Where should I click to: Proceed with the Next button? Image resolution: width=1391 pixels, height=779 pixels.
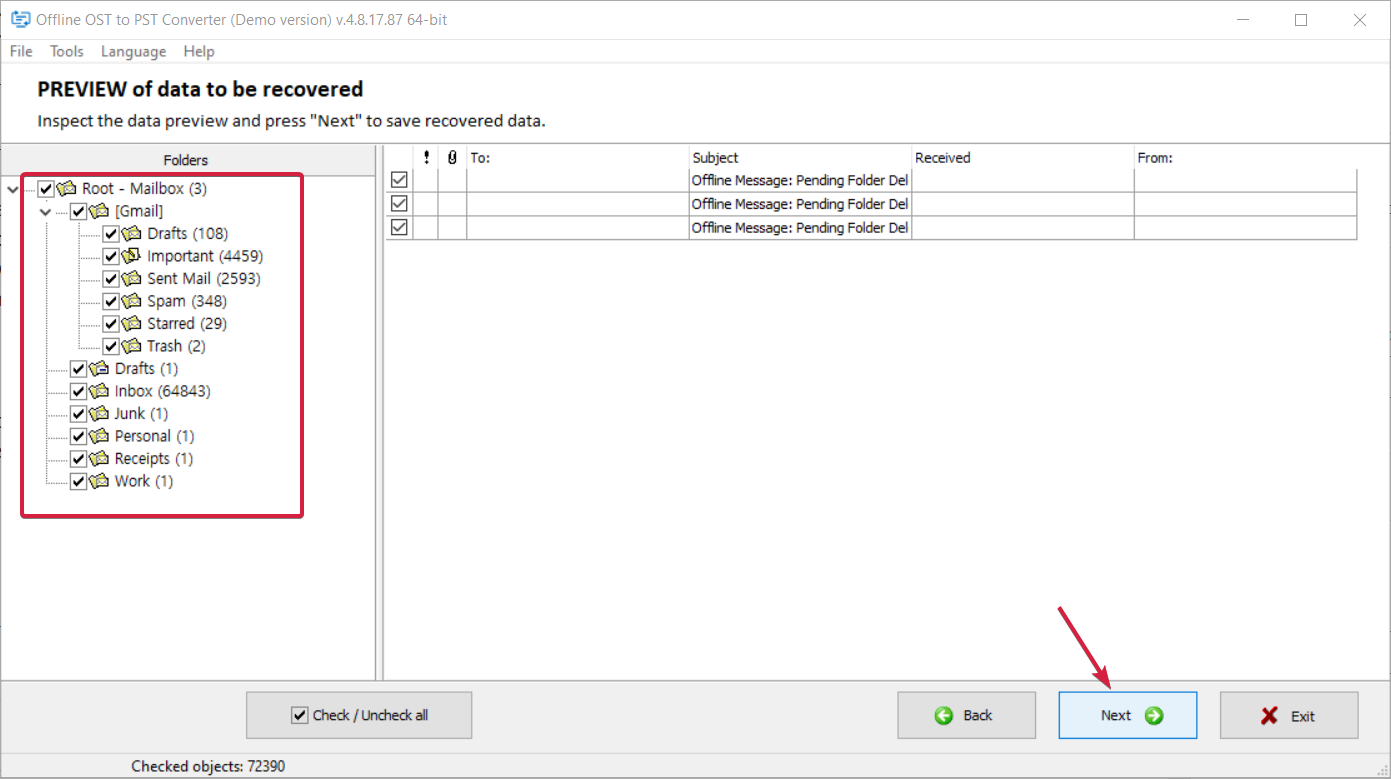[x=1128, y=715]
